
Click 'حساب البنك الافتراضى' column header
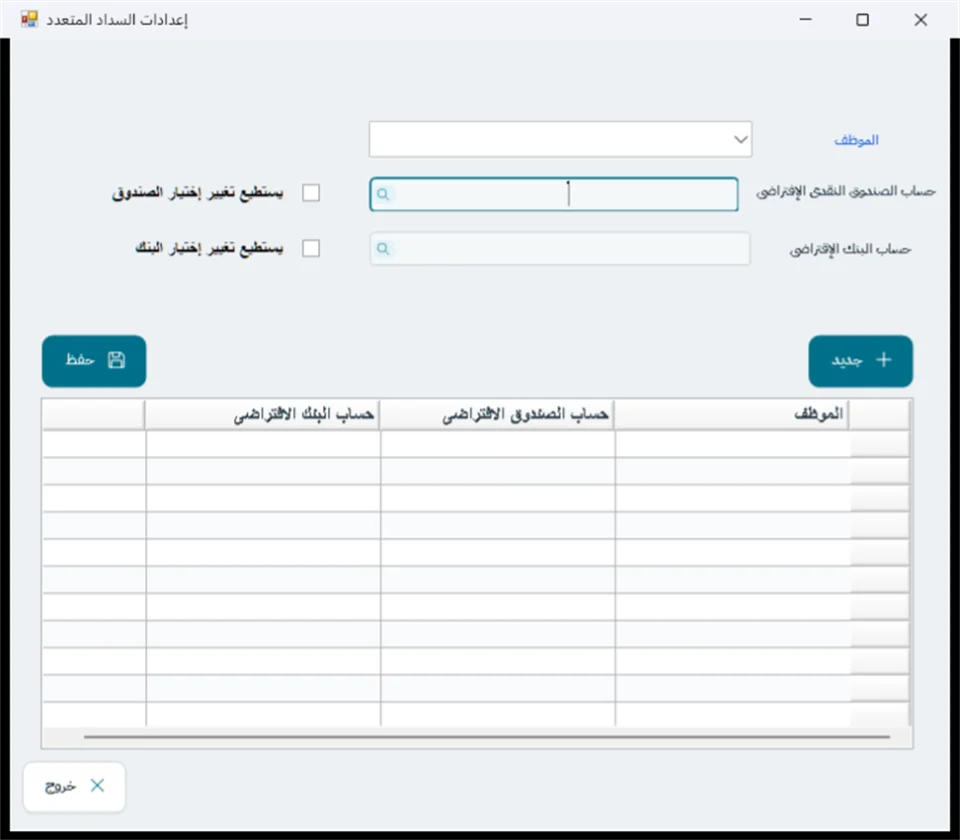[263, 414]
